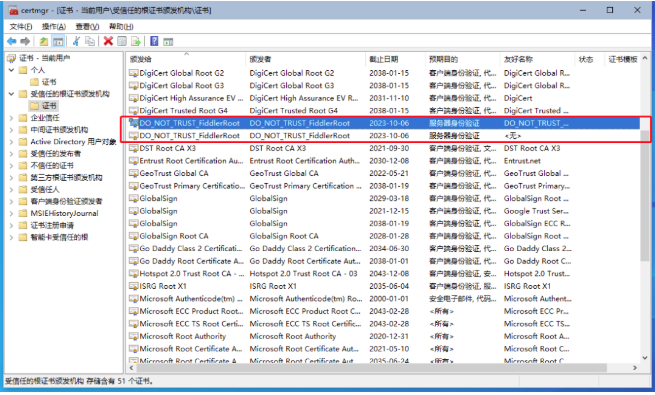Click the vertical scrollbar up arrow

pyautogui.click(x=645, y=58)
